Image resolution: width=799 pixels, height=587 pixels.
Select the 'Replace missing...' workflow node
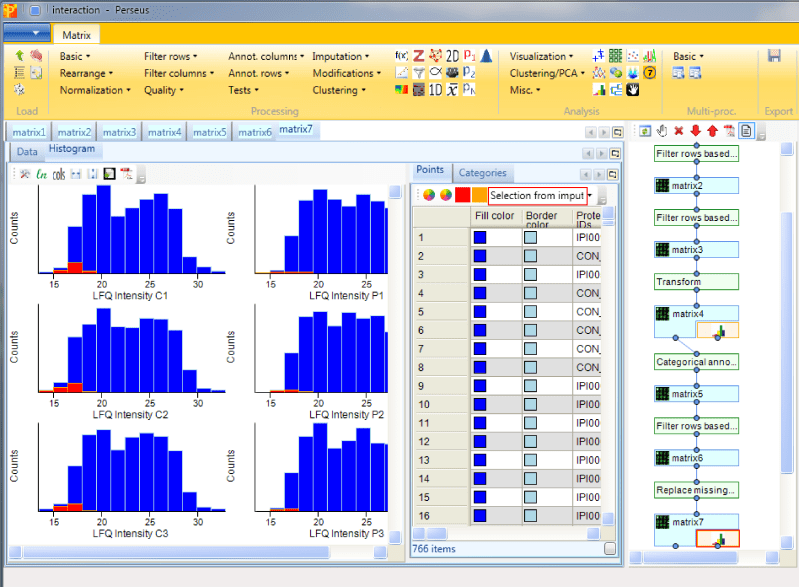696,490
